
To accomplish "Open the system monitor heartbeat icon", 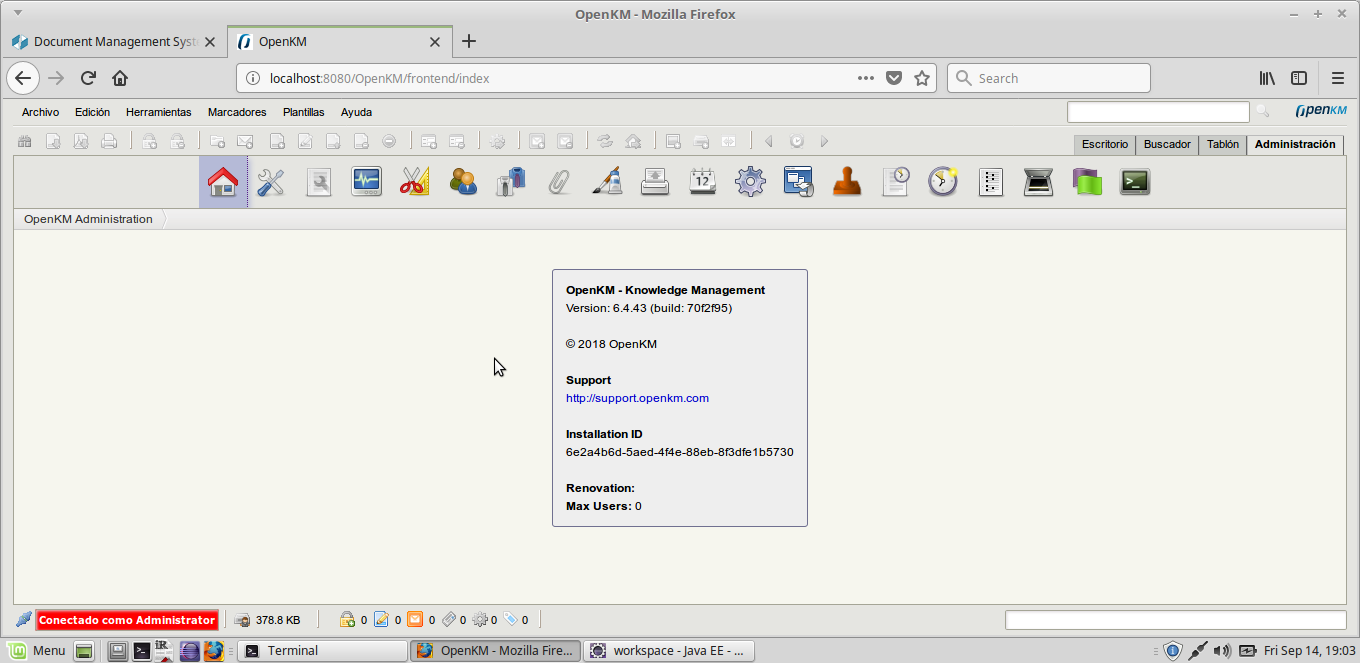I will (x=367, y=181).
